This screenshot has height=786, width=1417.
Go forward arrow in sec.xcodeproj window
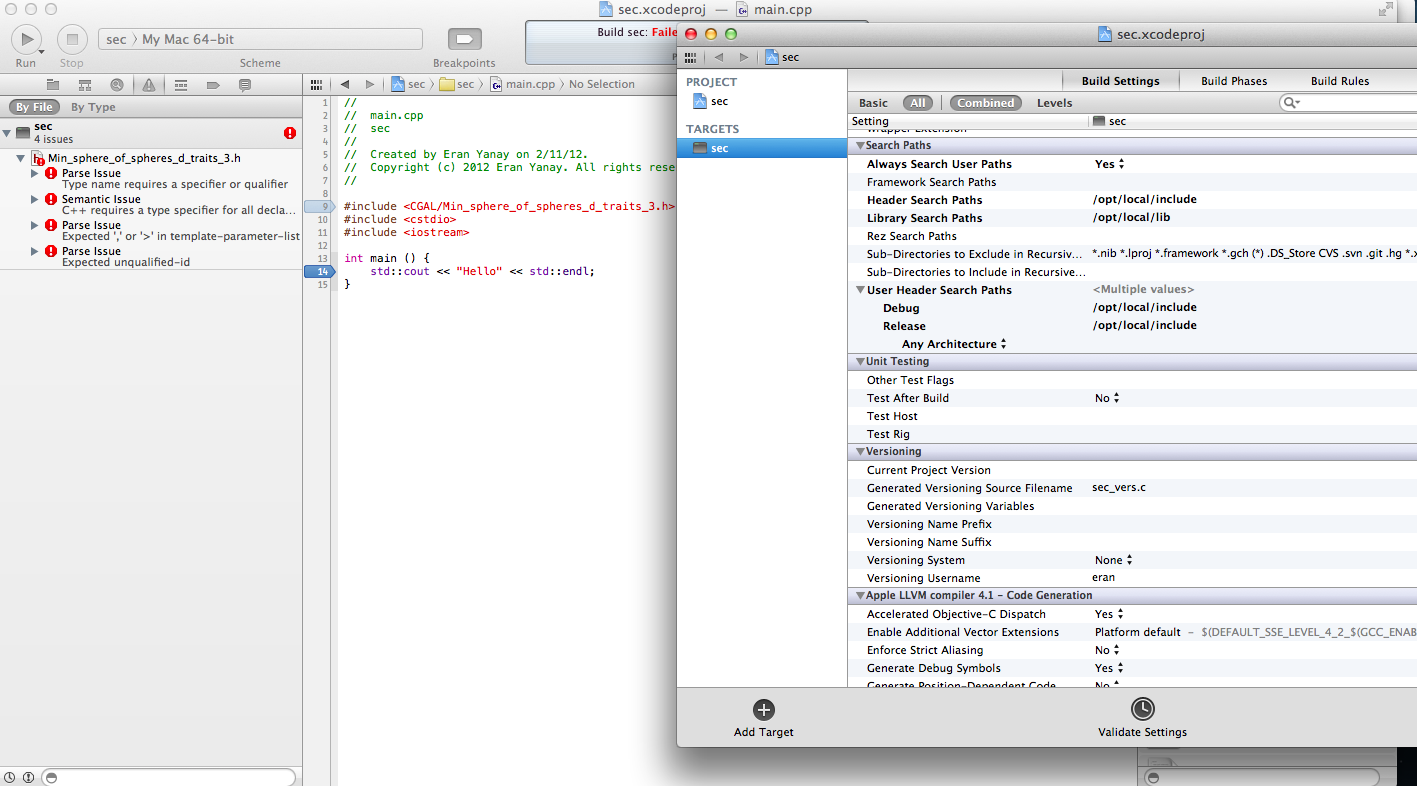pos(743,57)
